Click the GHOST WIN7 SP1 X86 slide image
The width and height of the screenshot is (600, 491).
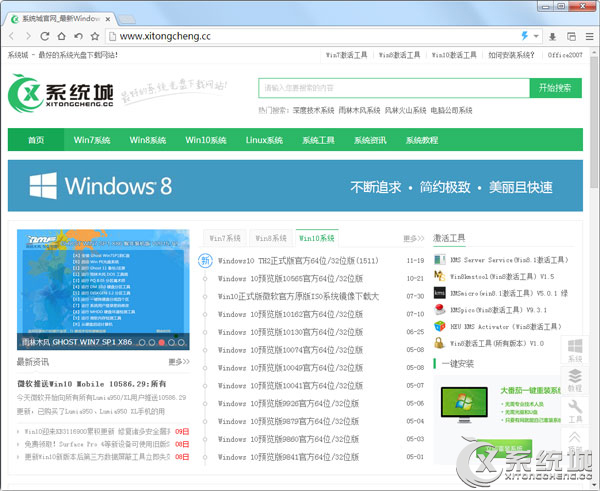(x=103, y=289)
